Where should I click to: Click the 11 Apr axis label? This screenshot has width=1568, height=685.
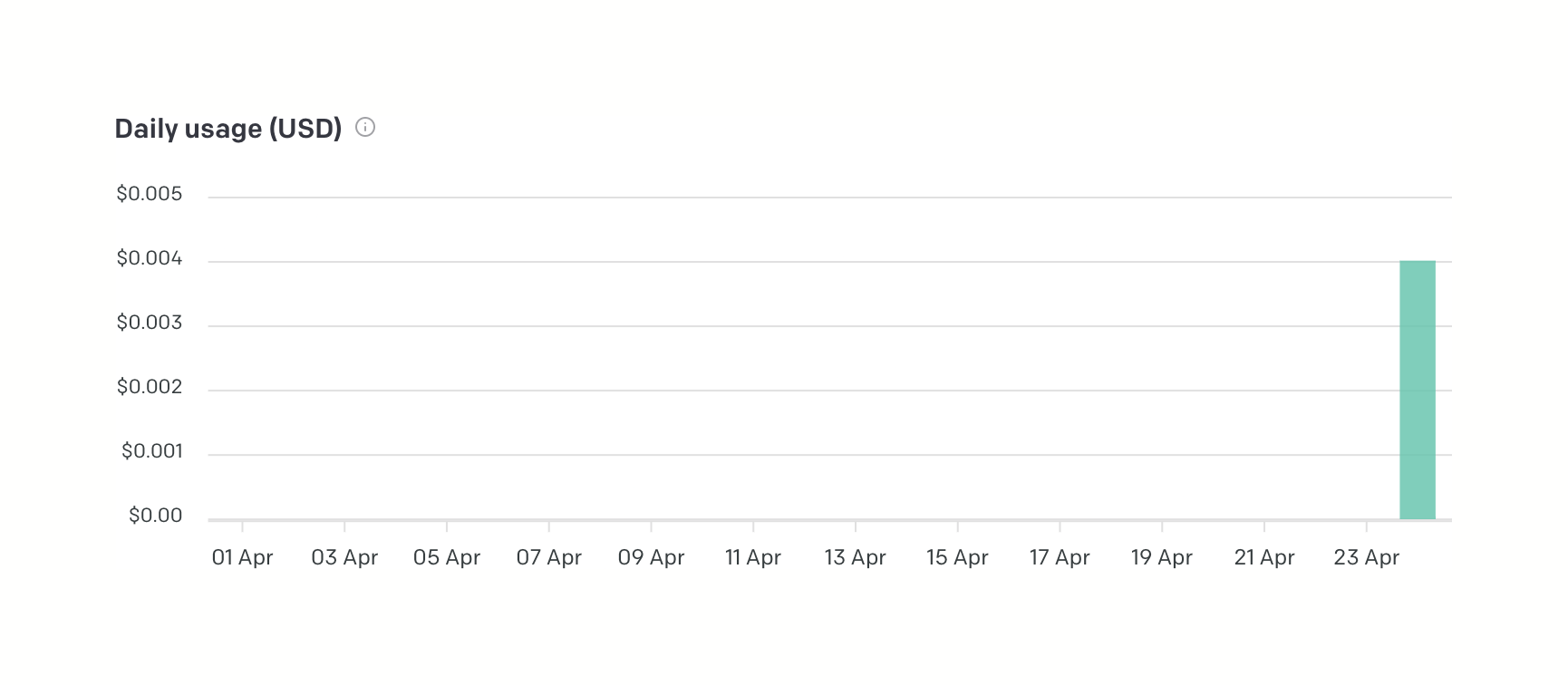752,557
